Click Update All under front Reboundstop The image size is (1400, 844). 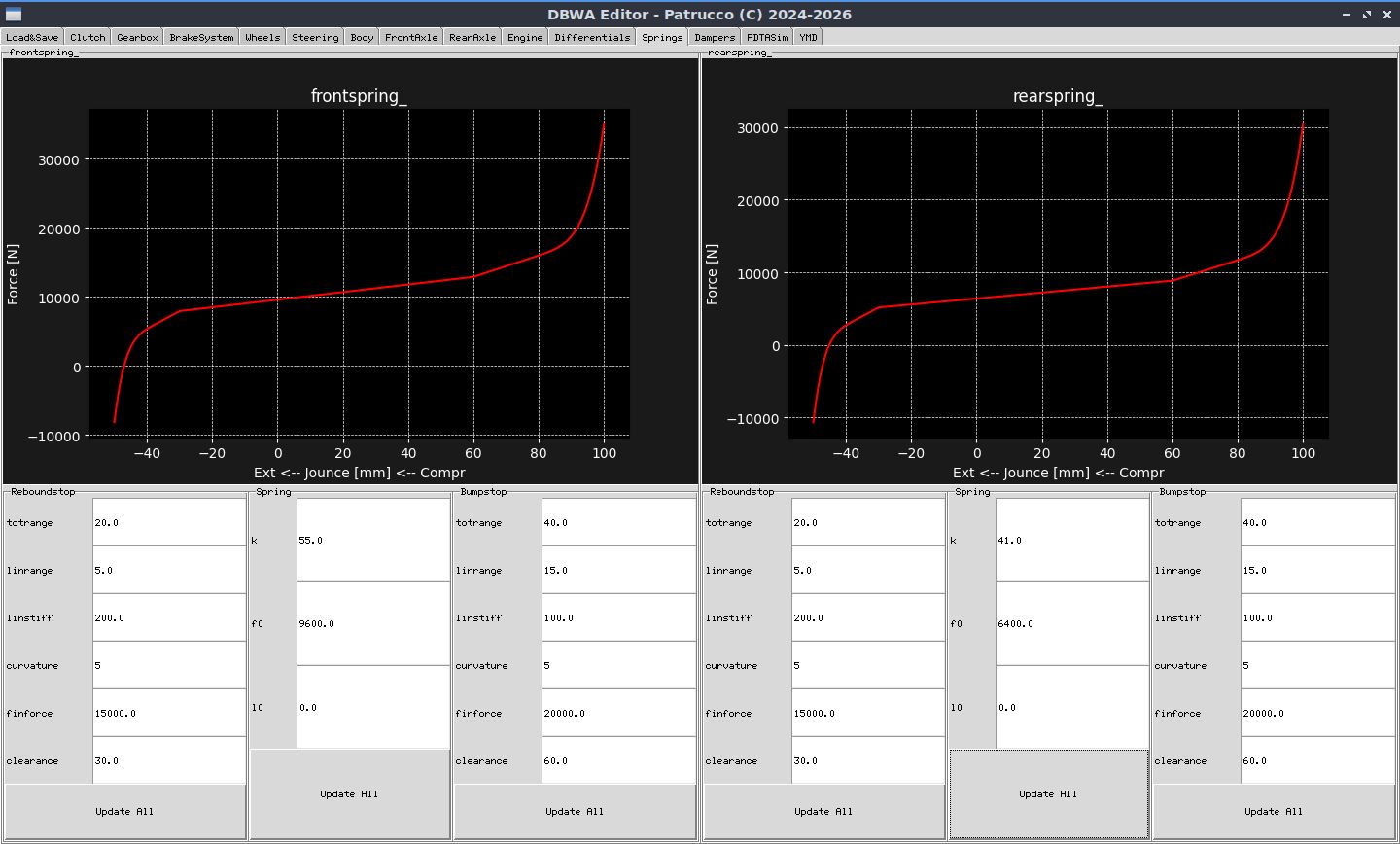click(x=124, y=811)
